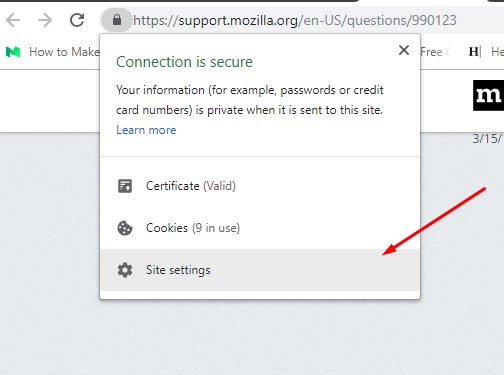The width and height of the screenshot is (504, 375).
Task: Click the browser forward arrow
Action: point(45,20)
